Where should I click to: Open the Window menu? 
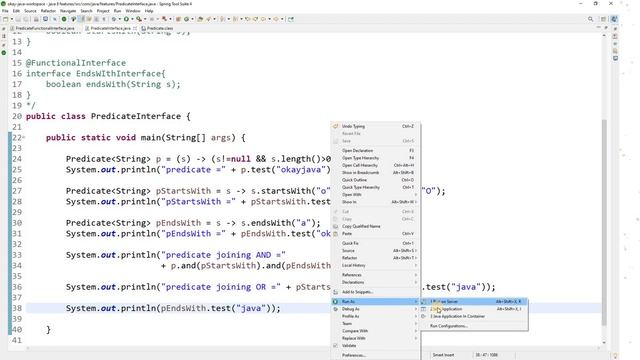click(133, 11)
